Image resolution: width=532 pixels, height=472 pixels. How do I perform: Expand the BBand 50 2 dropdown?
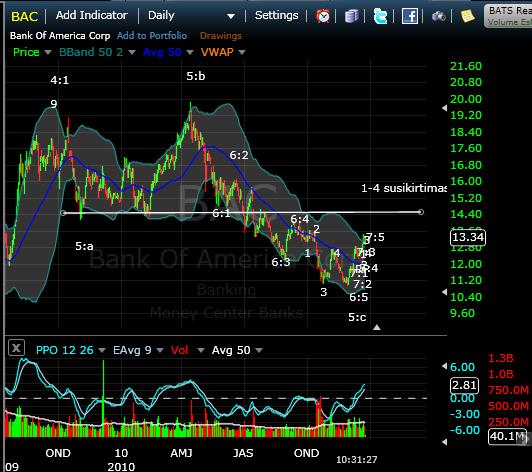132,52
